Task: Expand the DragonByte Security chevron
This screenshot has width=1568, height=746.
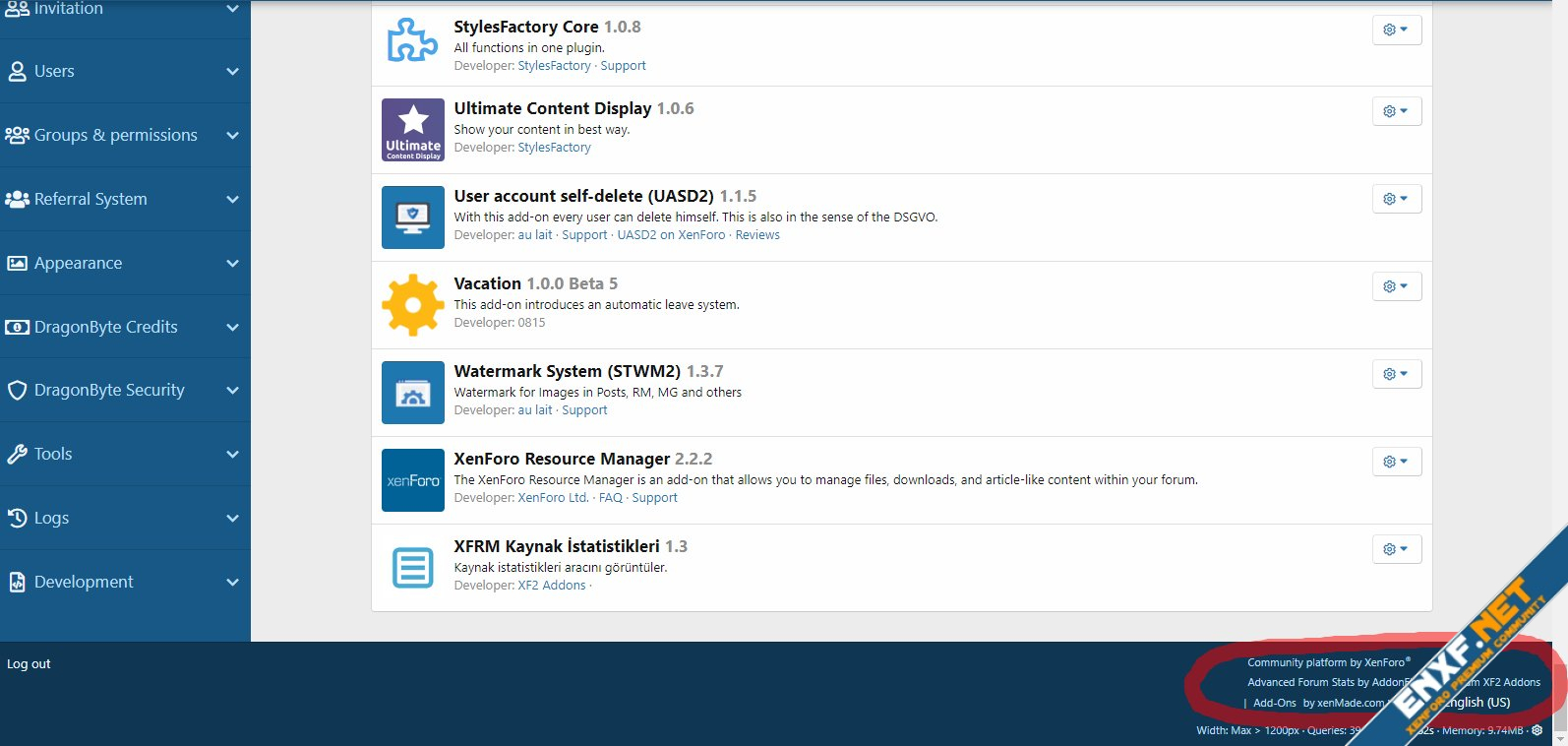Action: click(x=232, y=390)
